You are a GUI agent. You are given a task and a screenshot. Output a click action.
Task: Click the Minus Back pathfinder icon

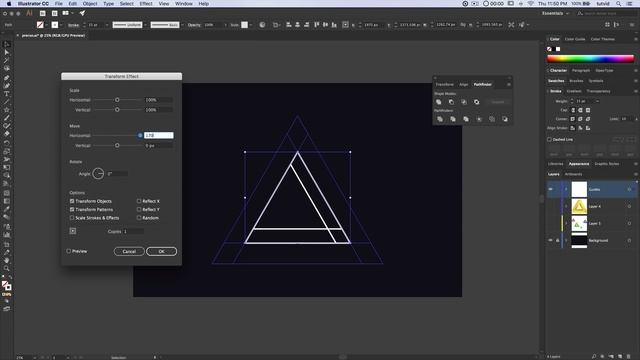(505, 119)
